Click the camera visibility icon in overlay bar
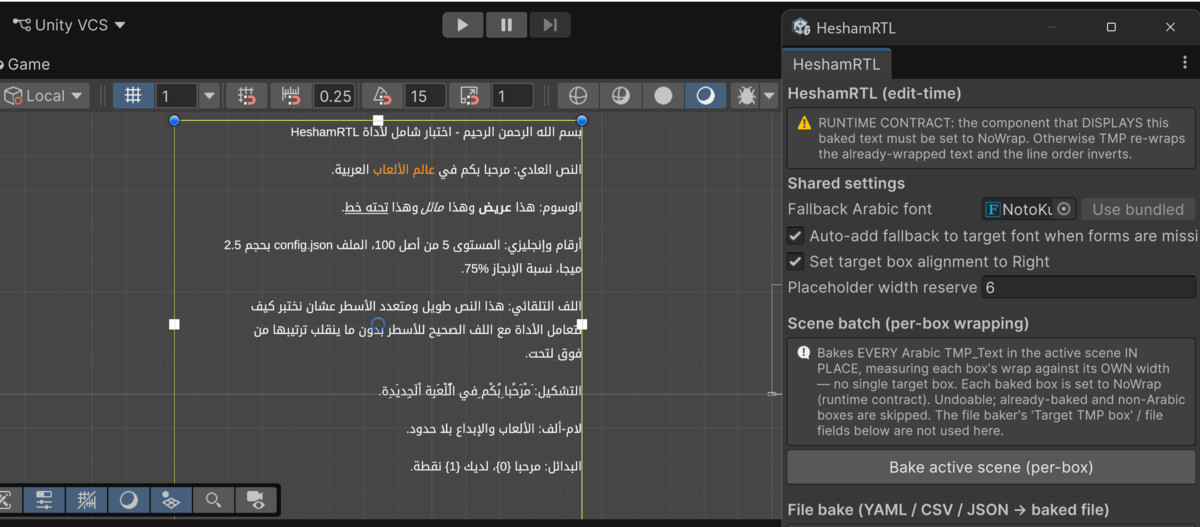1200x527 pixels. pyautogui.click(x=256, y=500)
